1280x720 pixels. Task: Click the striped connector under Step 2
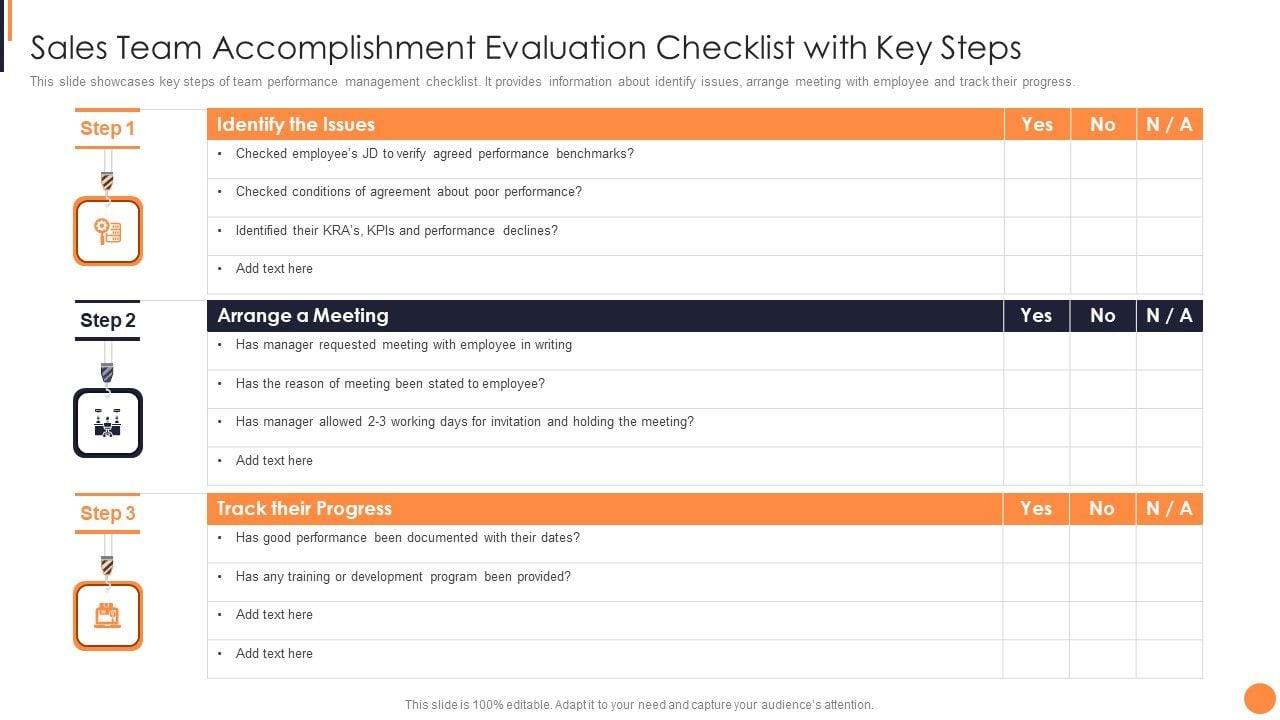point(107,373)
